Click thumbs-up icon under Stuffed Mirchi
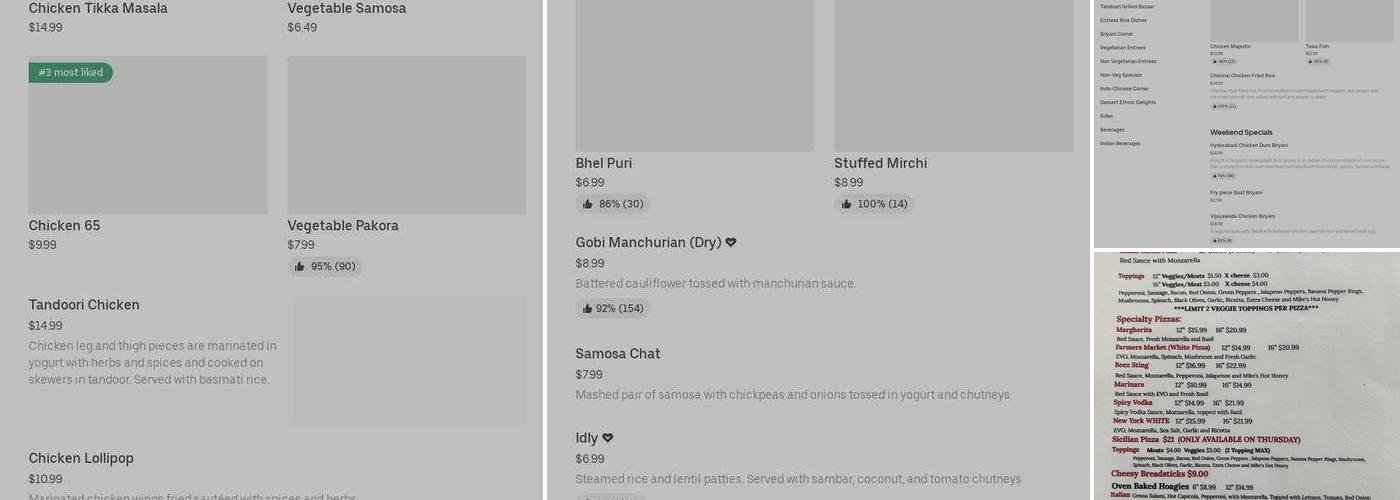This screenshot has width=1400, height=500. pos(846,204)
